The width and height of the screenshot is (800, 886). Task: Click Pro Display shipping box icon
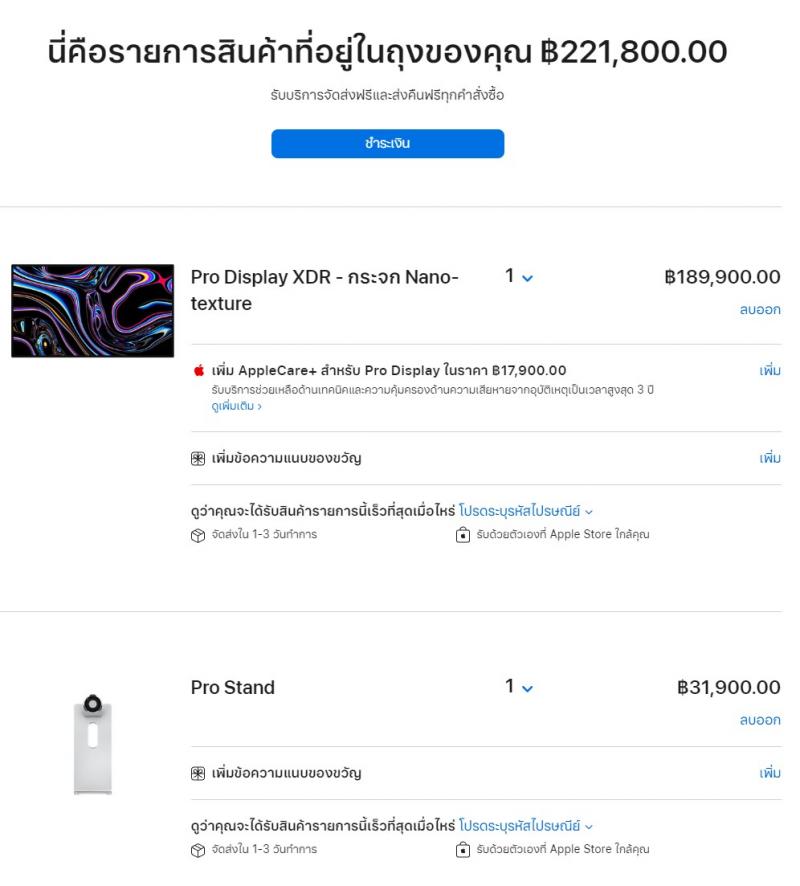click(x=198, y=535)
